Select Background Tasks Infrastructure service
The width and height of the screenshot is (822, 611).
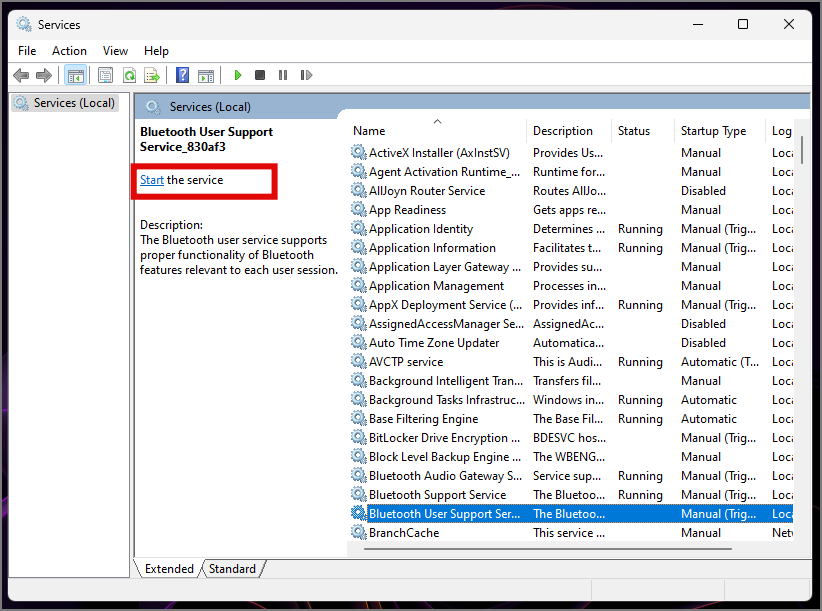tap(571, 399)
